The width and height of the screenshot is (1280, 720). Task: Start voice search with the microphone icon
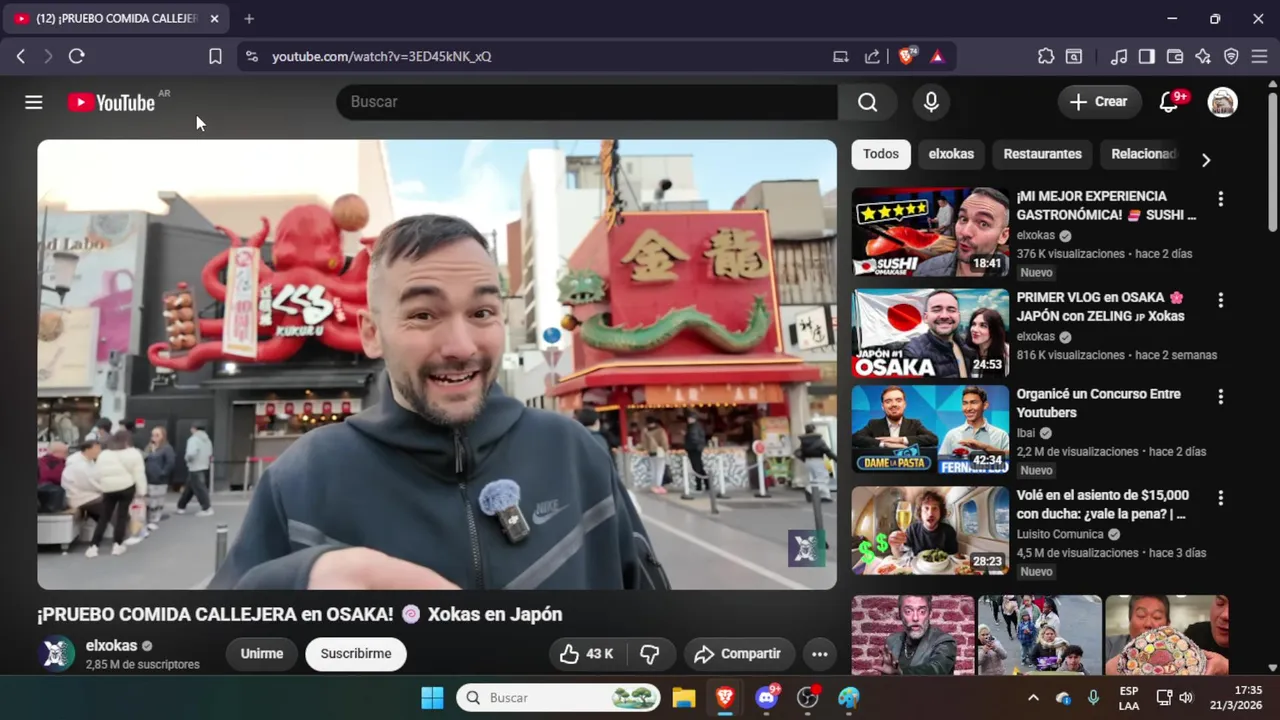click(931, 102)
